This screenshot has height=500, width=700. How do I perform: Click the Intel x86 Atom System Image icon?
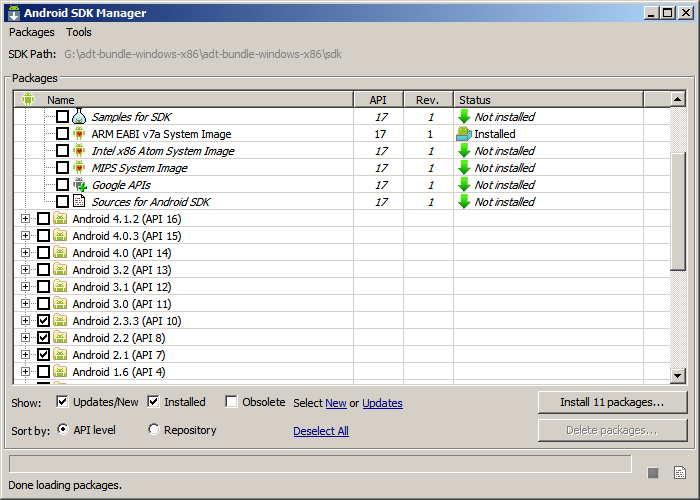click(79, 150)
